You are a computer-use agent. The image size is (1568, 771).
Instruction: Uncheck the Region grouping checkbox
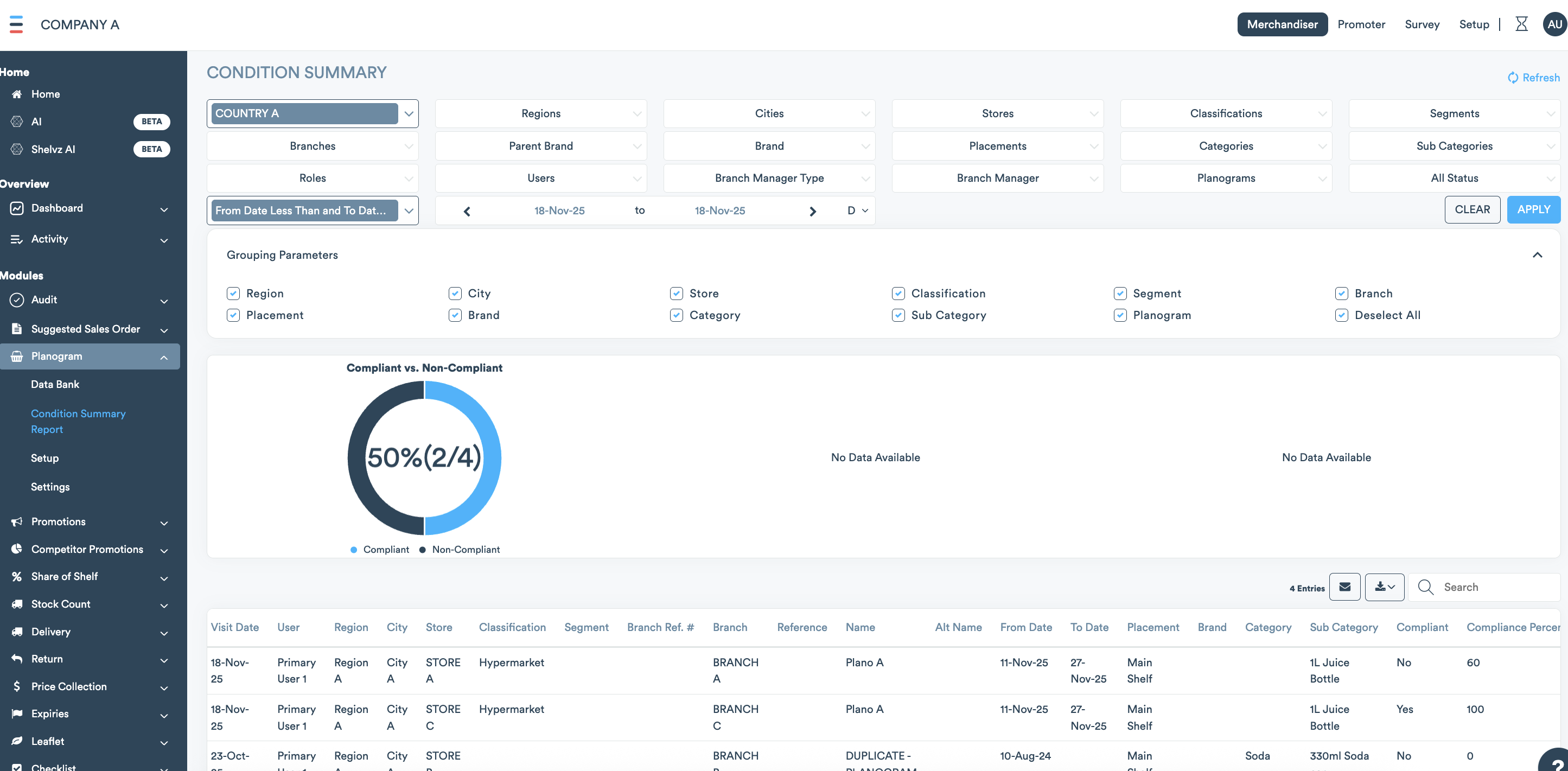pyautogui.click(x=233, y=294)
